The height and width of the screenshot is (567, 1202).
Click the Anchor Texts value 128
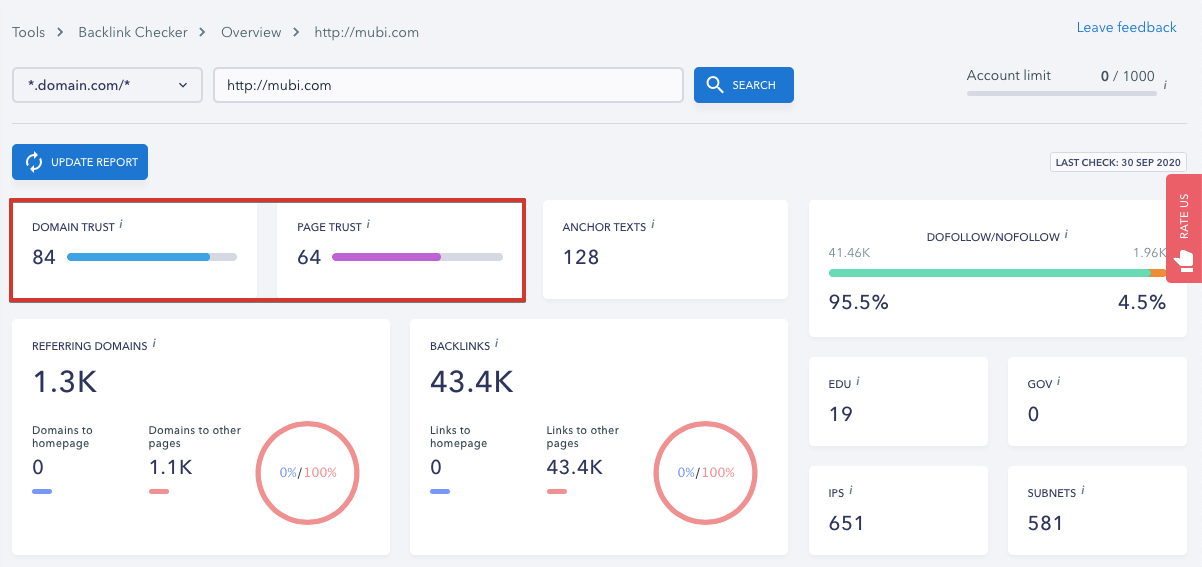tap(581, 257)
